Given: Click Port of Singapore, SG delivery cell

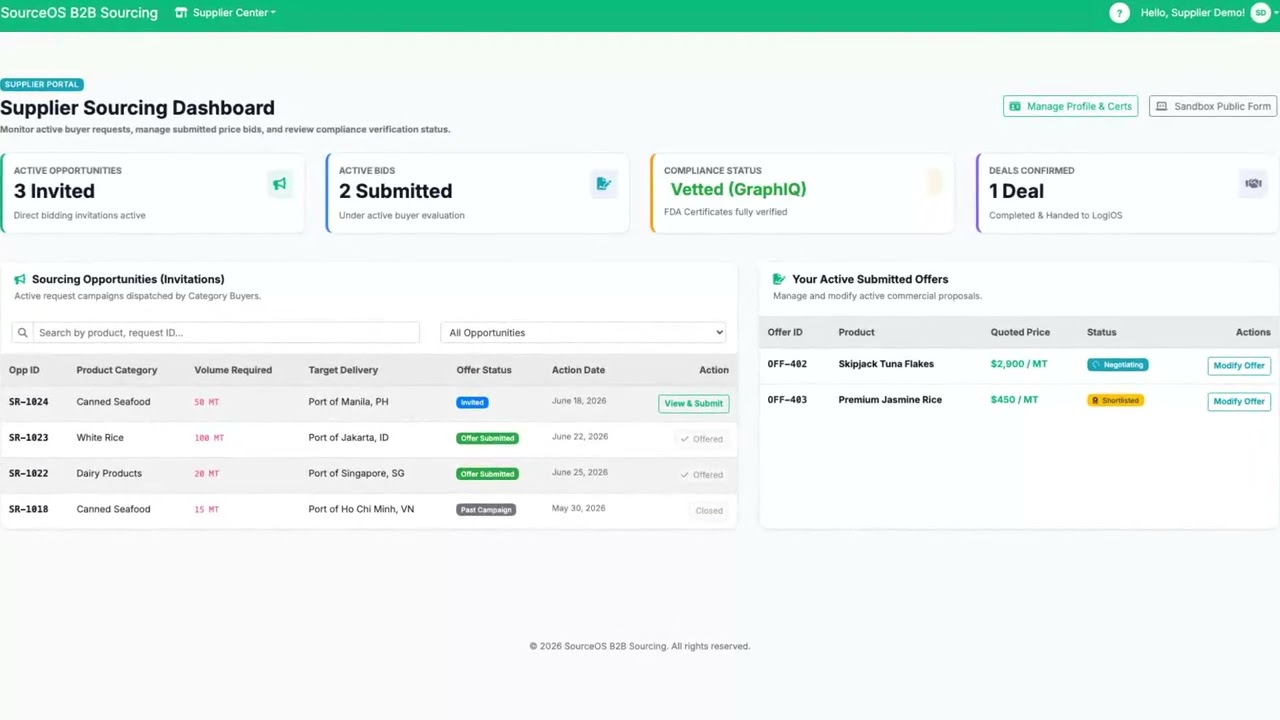Looking at the screenshot, I should 356,474.
